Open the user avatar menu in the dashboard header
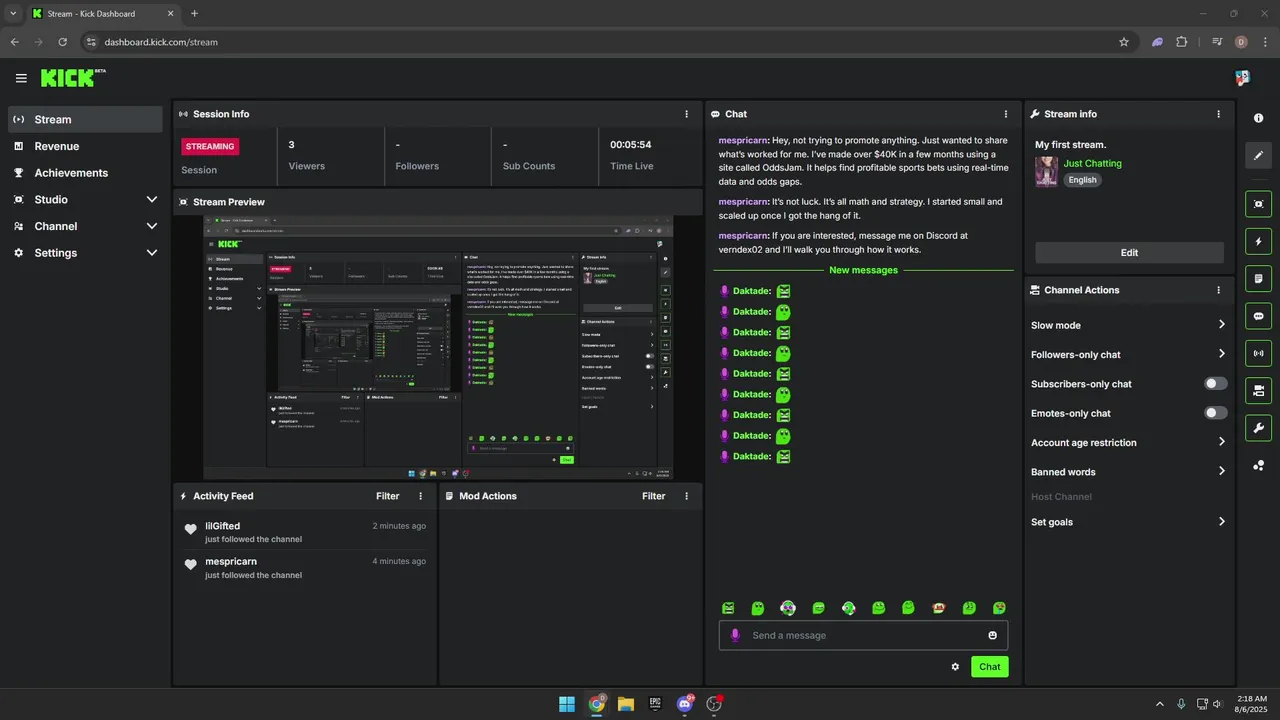The width and height of the screenshot is (1280, 720). click(x=1242, y=77)
